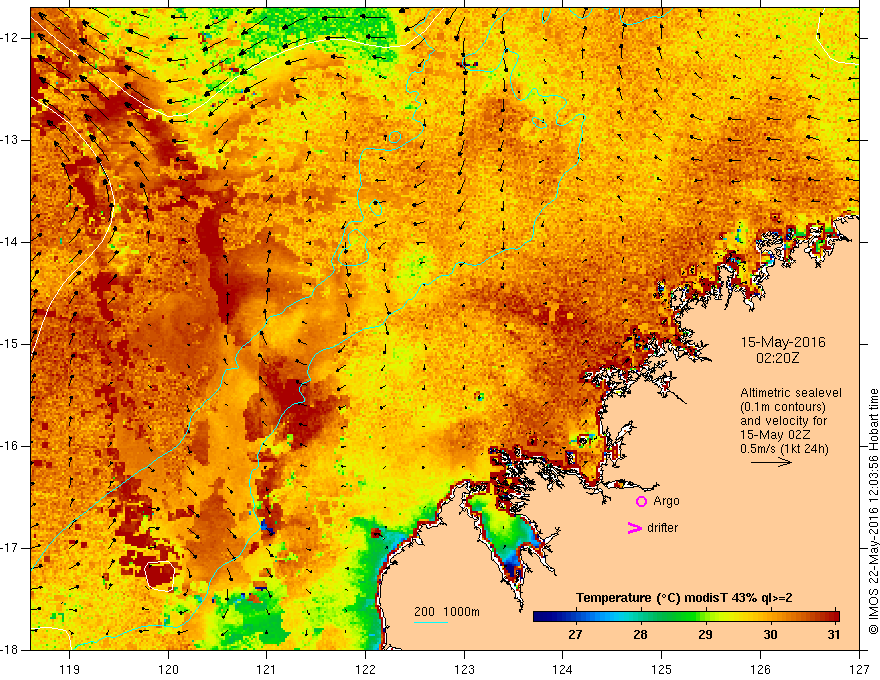Screen dimensions: 880x680
Task: Click the small cyan closed contour near 122.3E 13S
Action: (395, 137)
